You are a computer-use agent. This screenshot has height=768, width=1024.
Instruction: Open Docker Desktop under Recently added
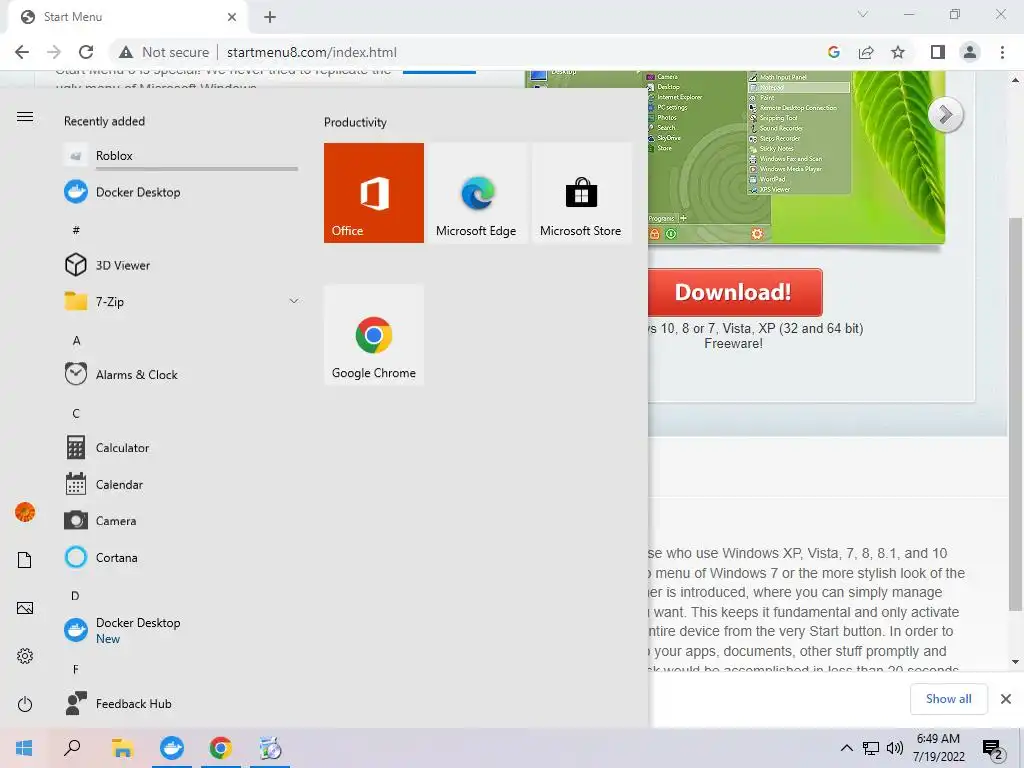[181, 193]
